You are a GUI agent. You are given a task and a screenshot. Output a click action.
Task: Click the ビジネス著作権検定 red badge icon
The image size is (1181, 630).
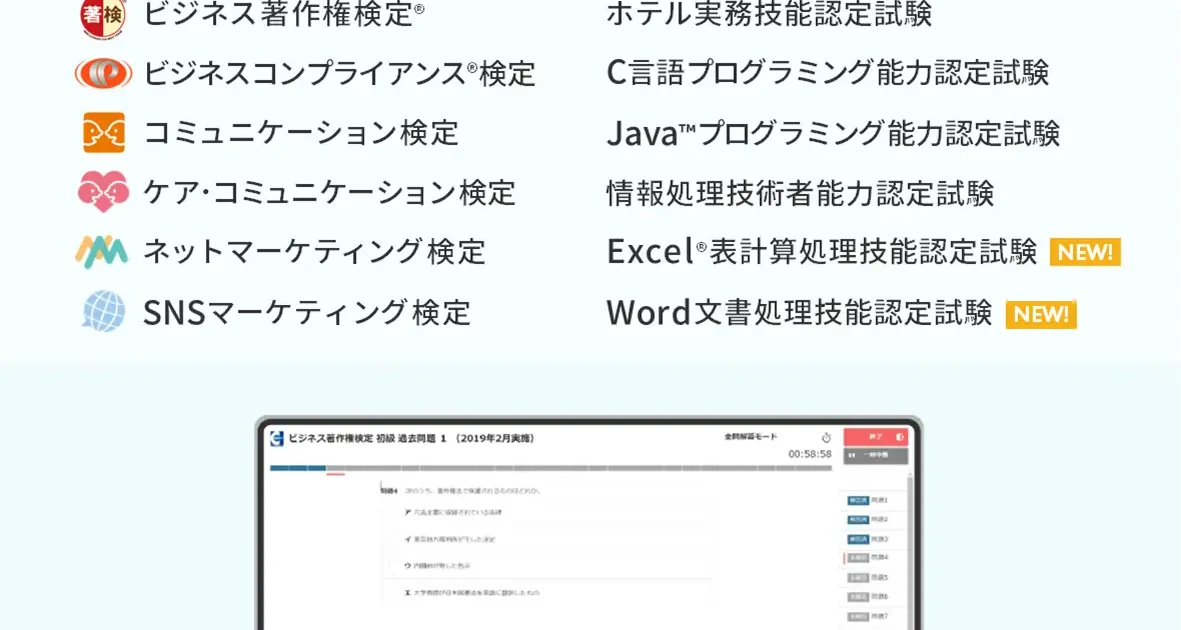103,16
